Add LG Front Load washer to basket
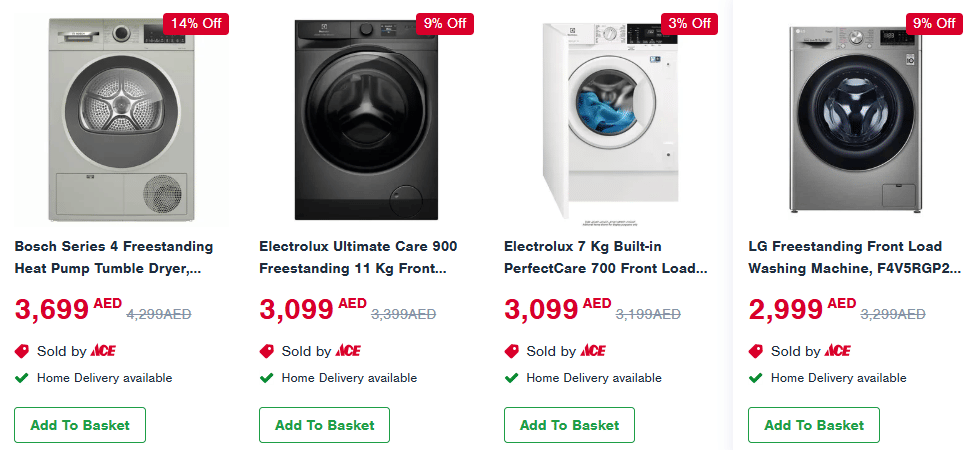Screen dimensions: 976x450 814,425
